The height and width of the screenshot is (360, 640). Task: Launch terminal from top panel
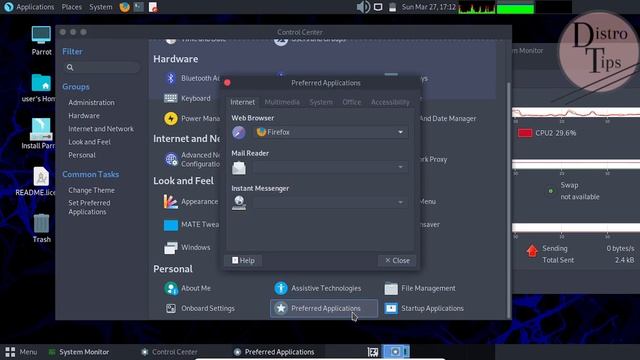click(139, 7)
